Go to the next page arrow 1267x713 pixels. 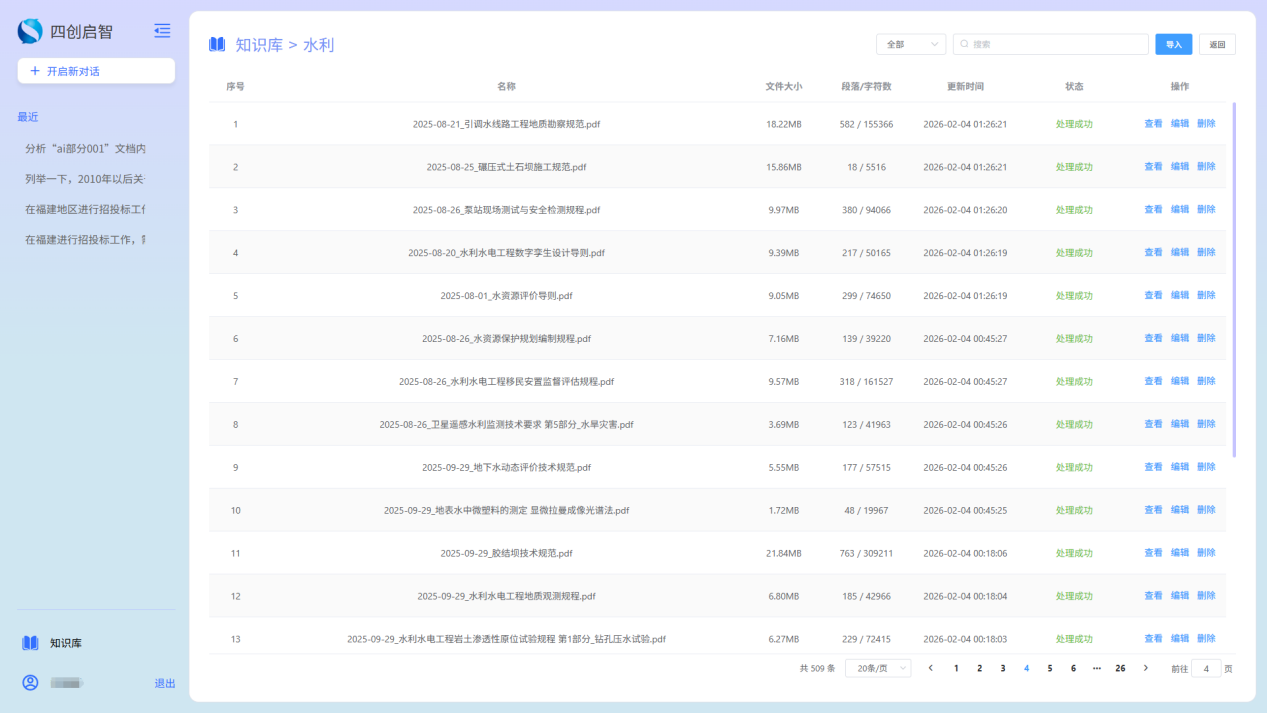point(1146,668)
